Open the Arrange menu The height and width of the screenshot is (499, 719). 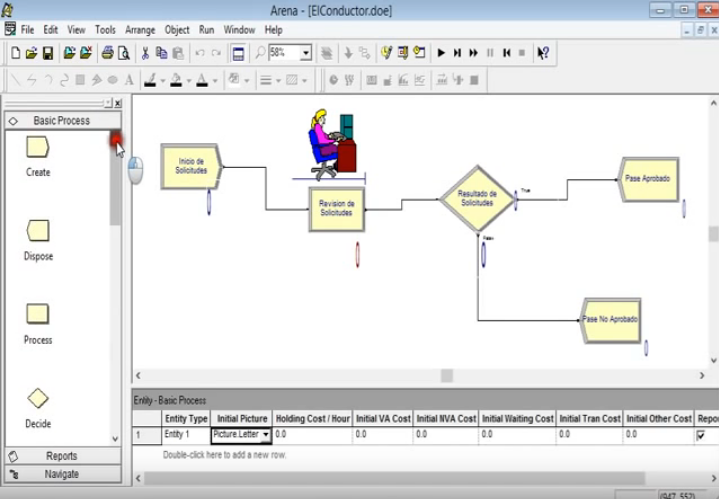click(140, 30)
